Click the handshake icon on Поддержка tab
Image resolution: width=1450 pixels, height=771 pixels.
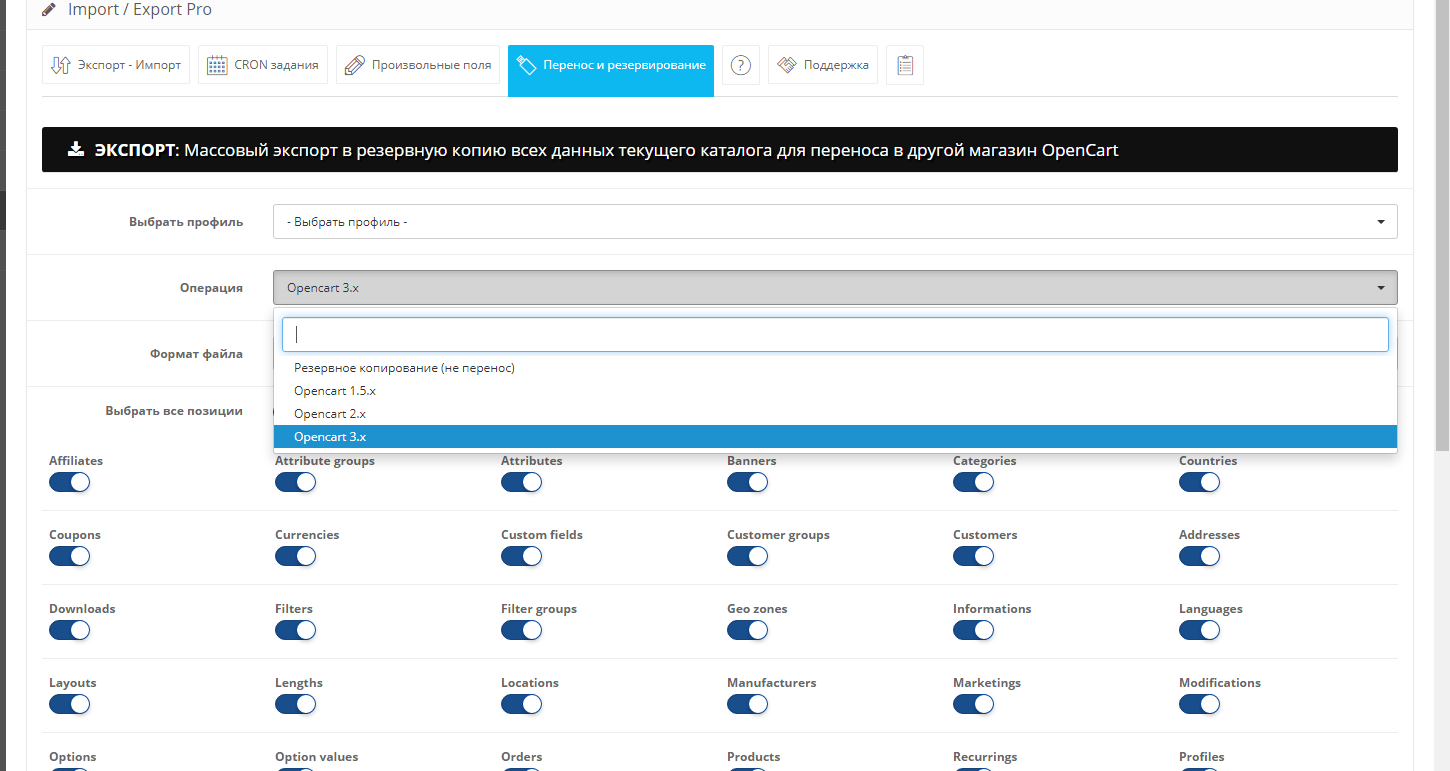tap(786, 65)
